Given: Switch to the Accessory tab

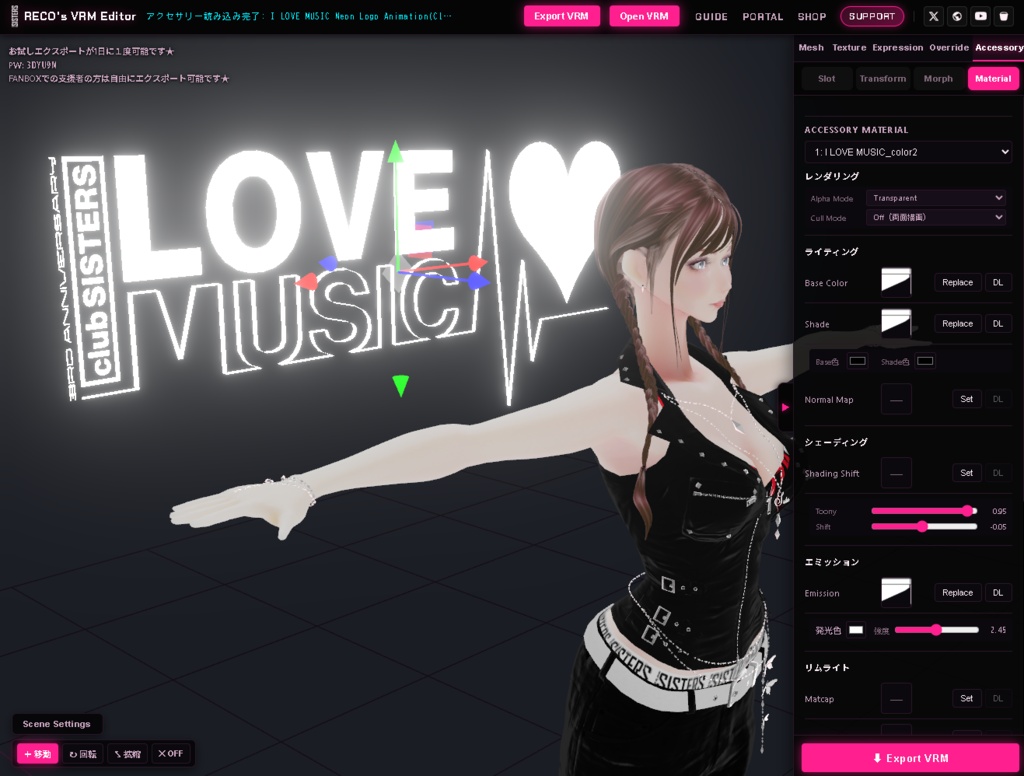Looking at the screenshot, I should [x=999, y=48].
